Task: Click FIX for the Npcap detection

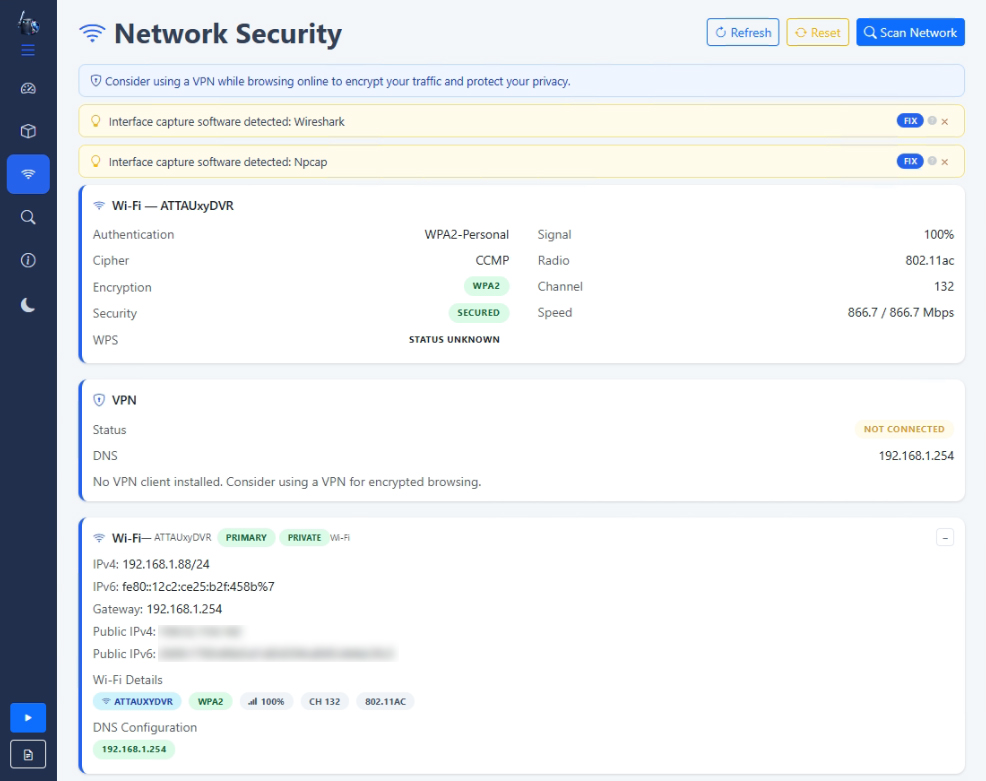Action: point(910,161)
